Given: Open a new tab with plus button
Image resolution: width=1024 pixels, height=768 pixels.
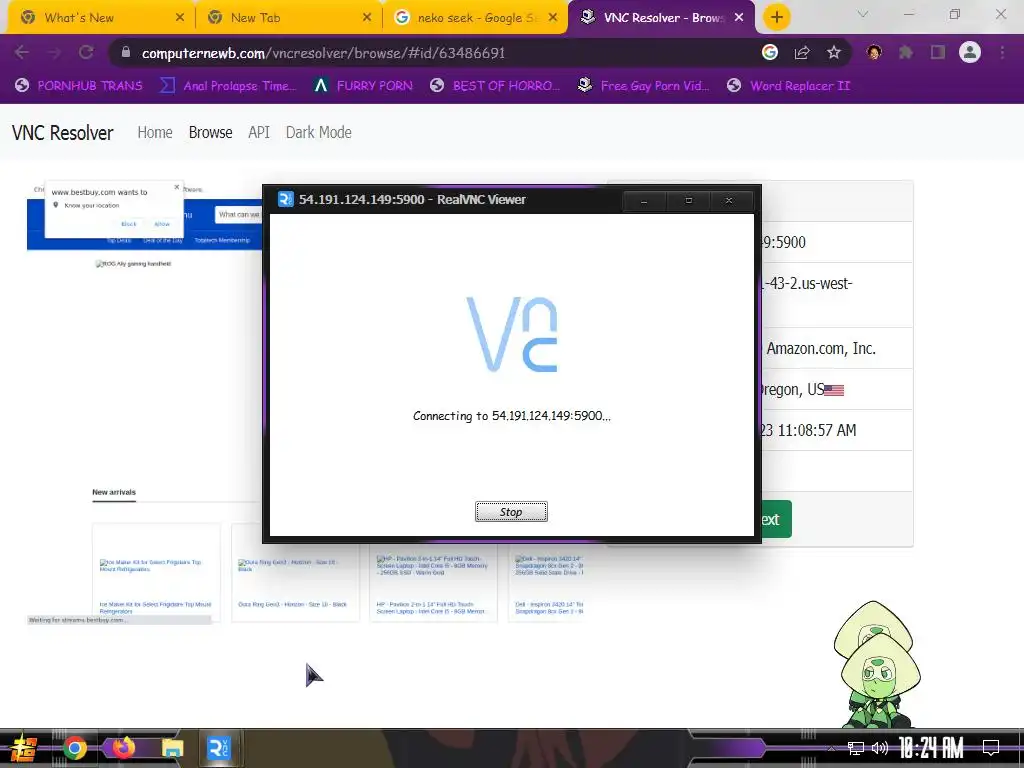Looking at the screenshot, I should click(776, 17).
